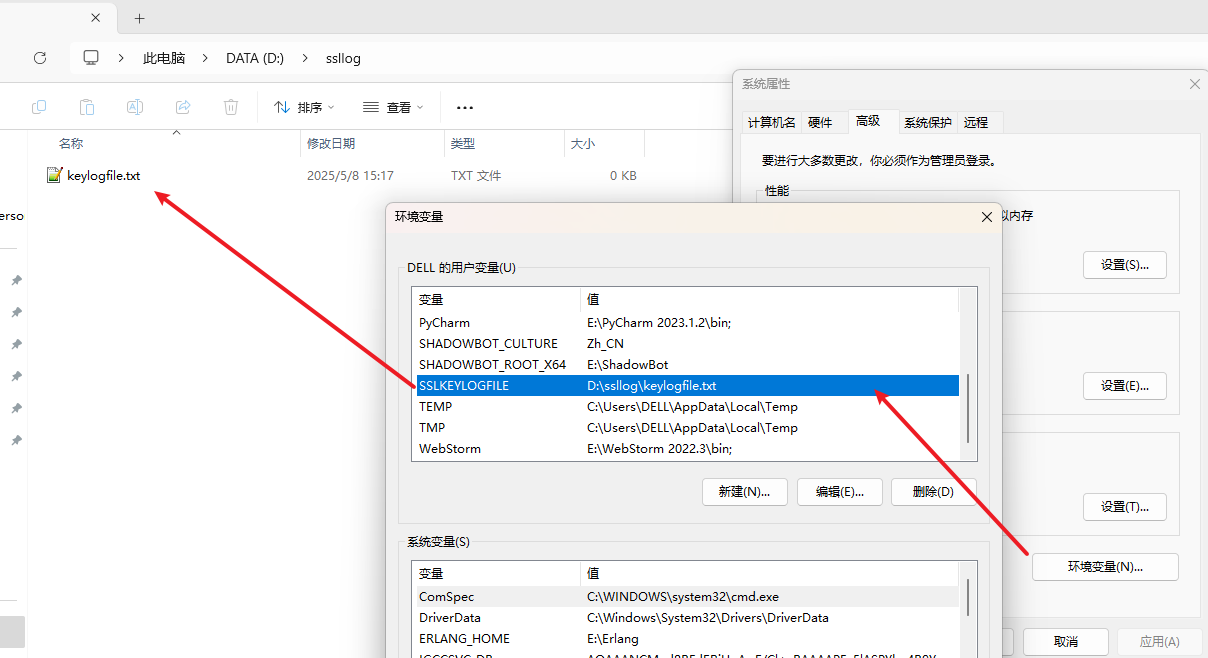
Task: Click the 环境变量(N)... button
Action: click(x=1105, y=566)
